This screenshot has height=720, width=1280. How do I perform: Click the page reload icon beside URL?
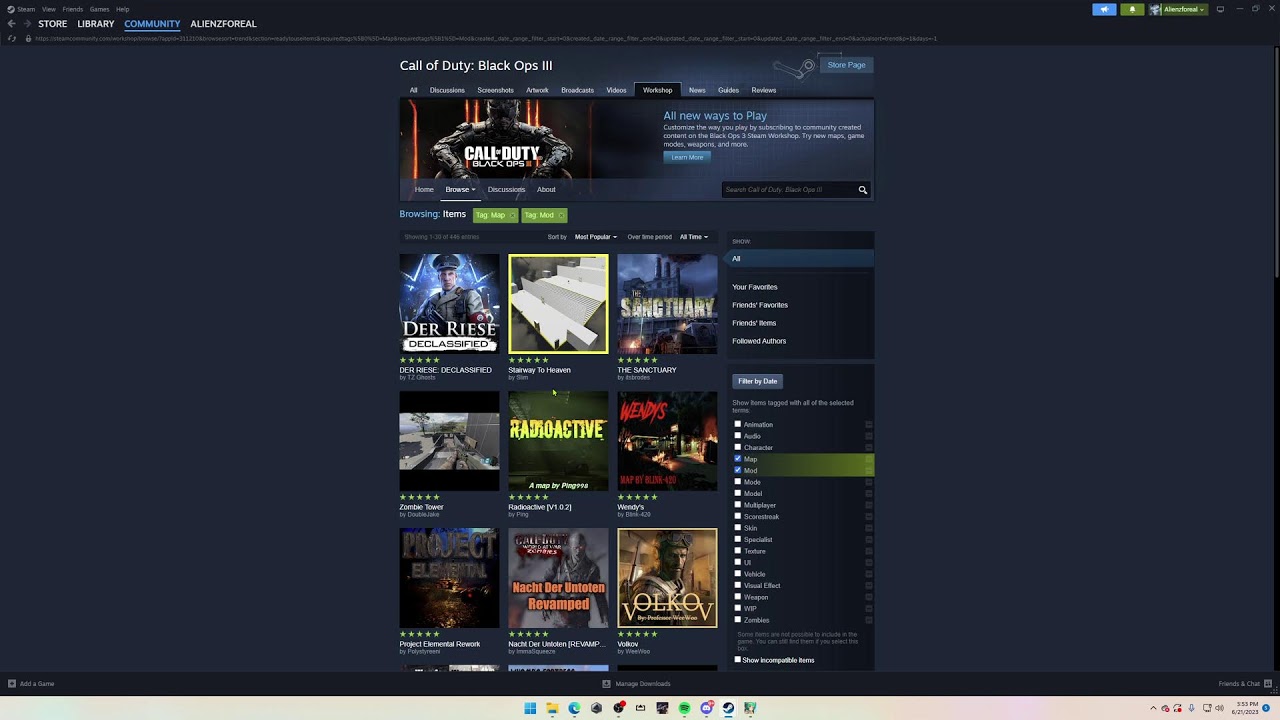tap(12, 38)
